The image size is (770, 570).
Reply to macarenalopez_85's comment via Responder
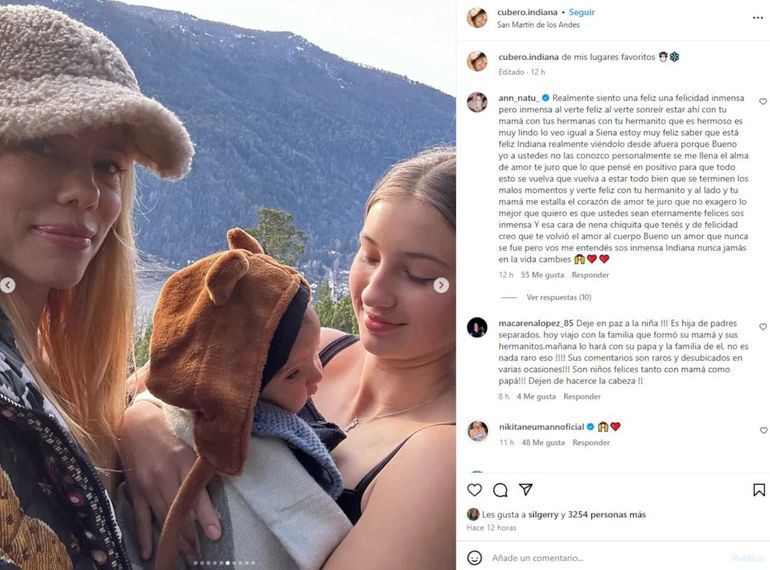coord(582,396)
